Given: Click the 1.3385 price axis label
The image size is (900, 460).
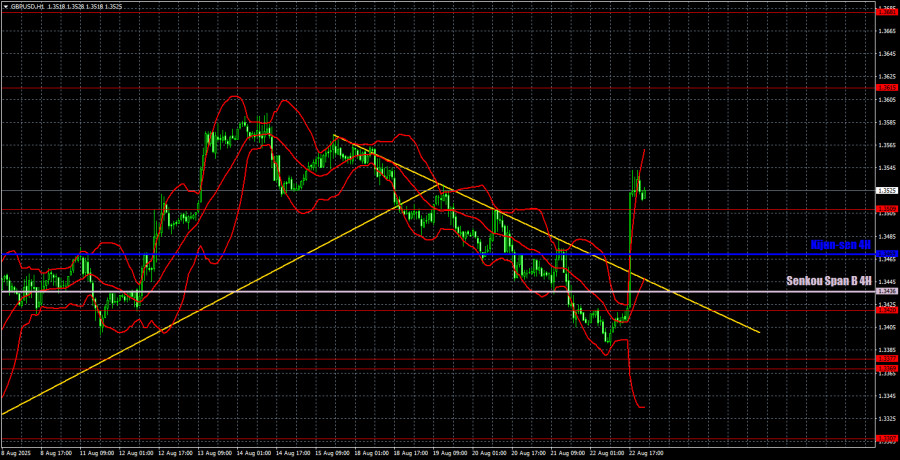Looking at the screenshot, I should [886, 350].
